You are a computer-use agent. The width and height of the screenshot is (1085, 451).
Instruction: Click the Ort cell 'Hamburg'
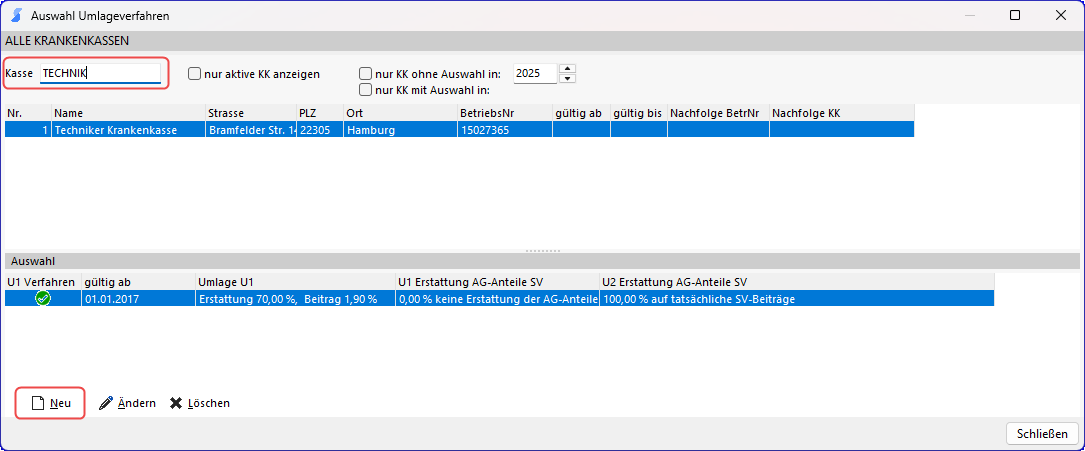(x=400, y=129)
